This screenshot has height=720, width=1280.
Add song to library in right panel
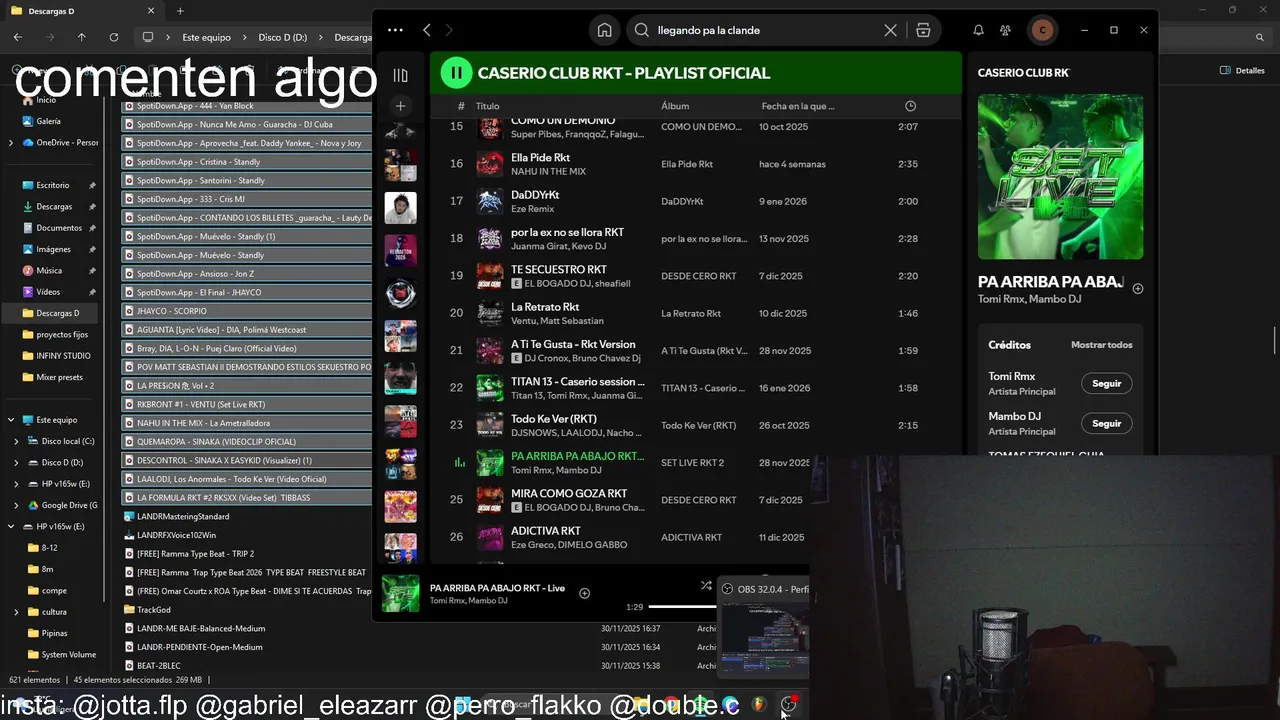click(x=1137, y=288)
